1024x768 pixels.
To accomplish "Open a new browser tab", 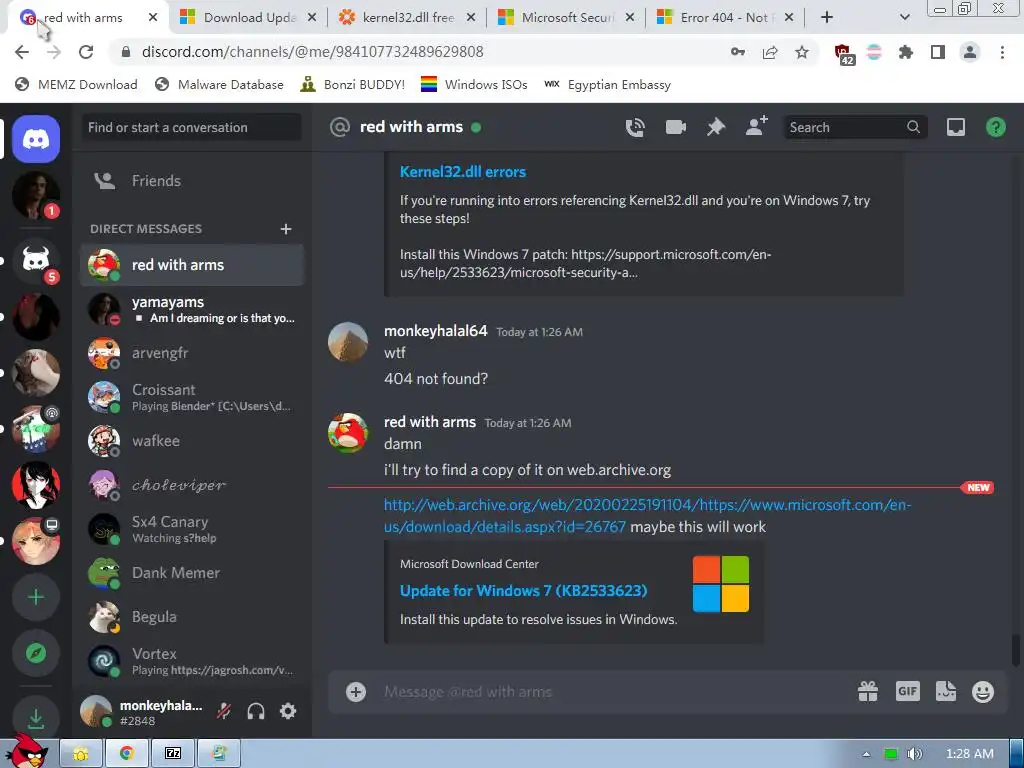I will click(x=827, y=18).
